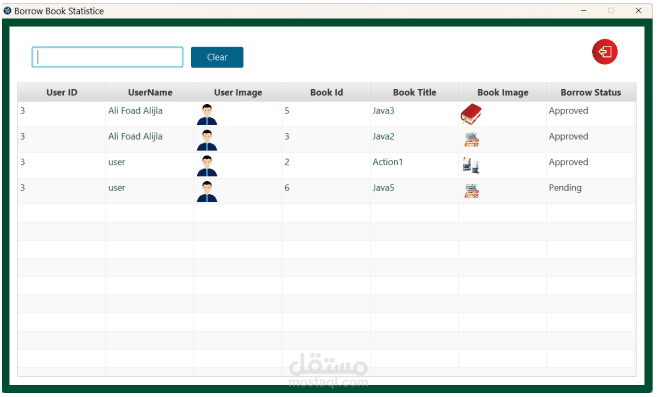Select the red book image for Java3
This screenshot has height=397, width=658.
click(x=471, y=114)
